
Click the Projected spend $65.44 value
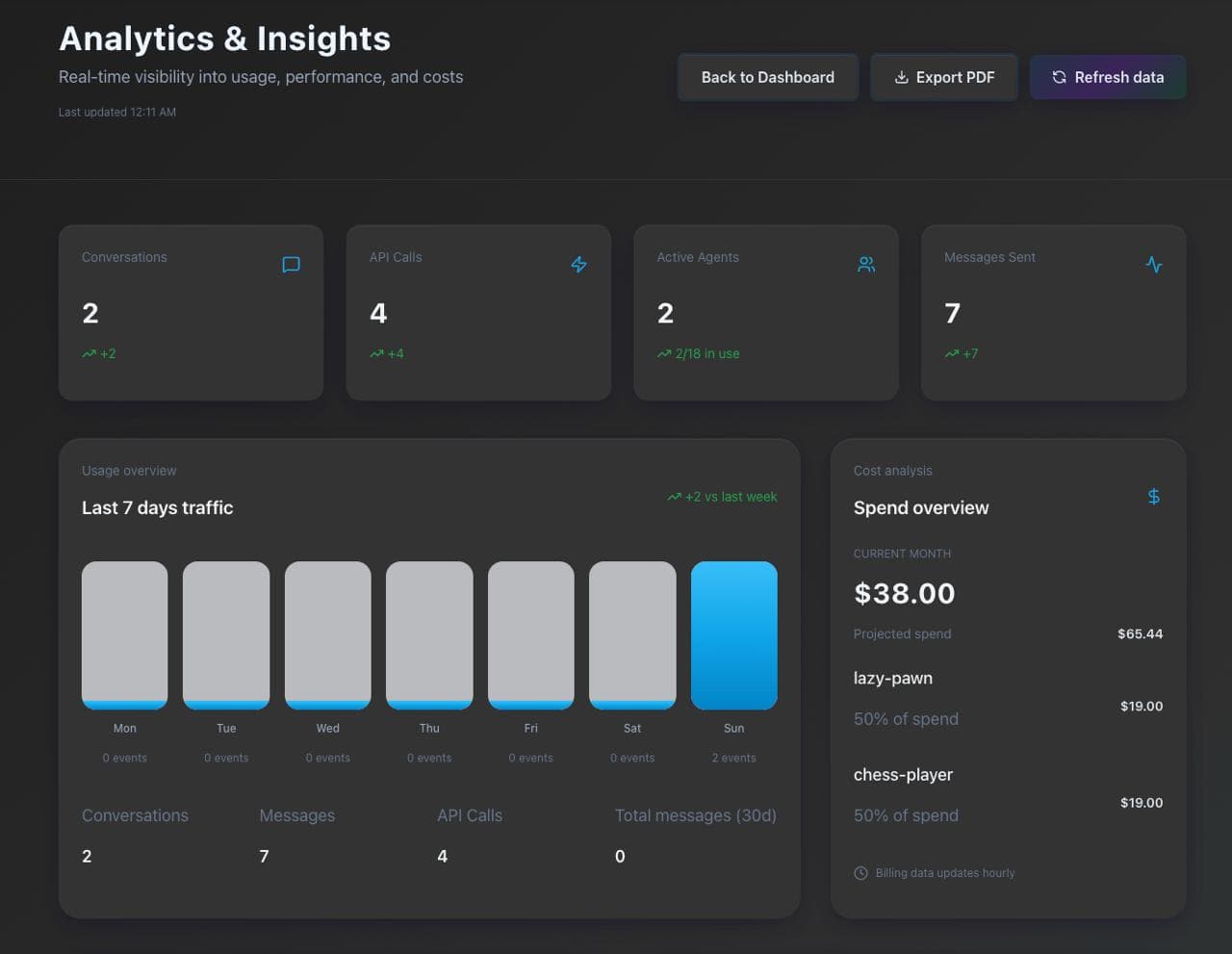point(1140,634)
